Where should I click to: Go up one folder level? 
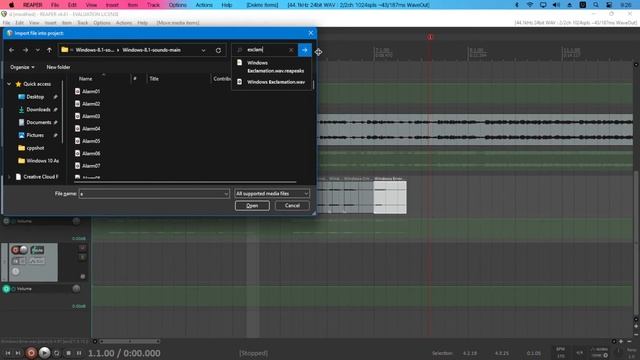point(49,50)
